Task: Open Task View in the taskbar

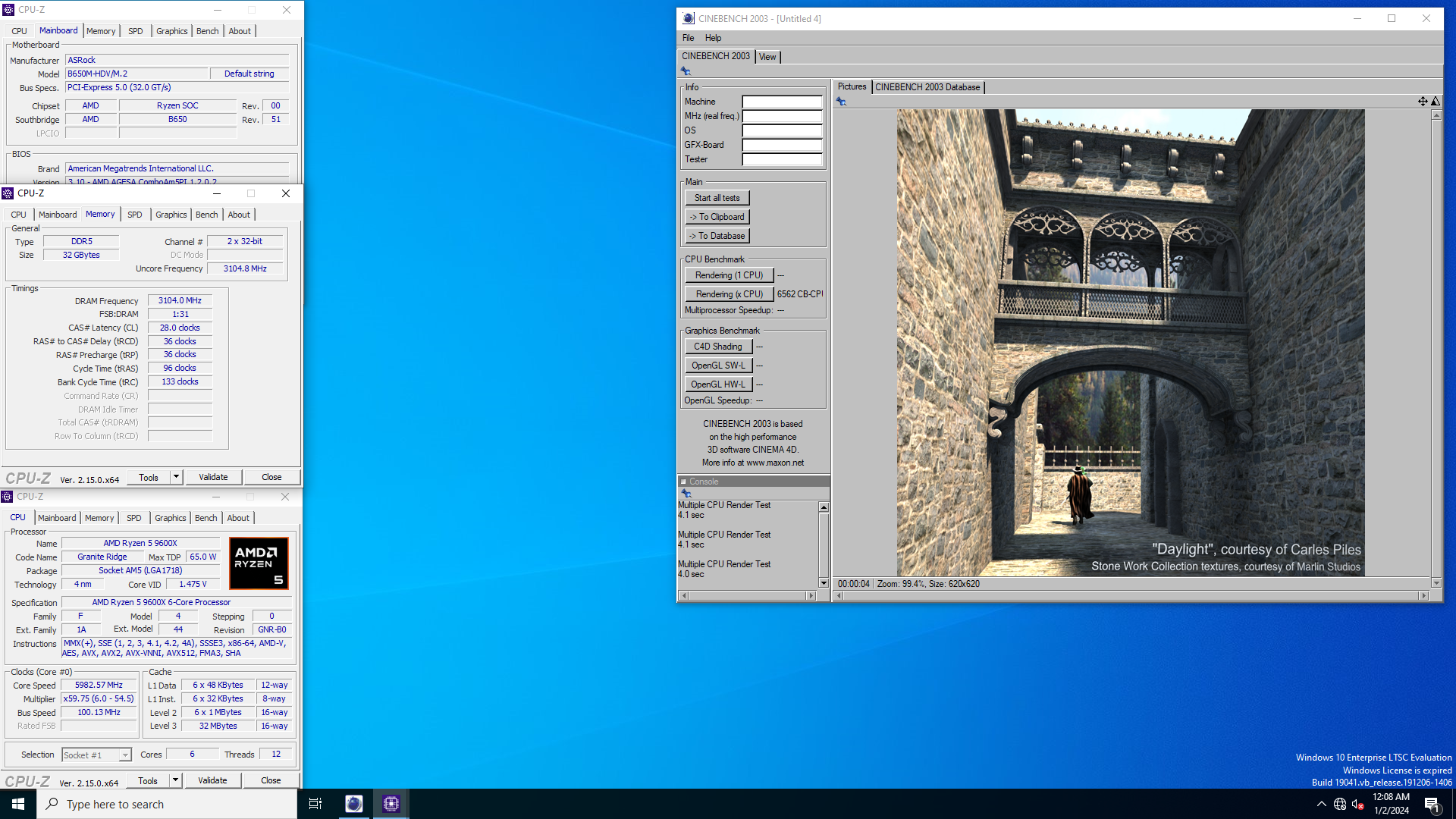Action: coord(315,804)
